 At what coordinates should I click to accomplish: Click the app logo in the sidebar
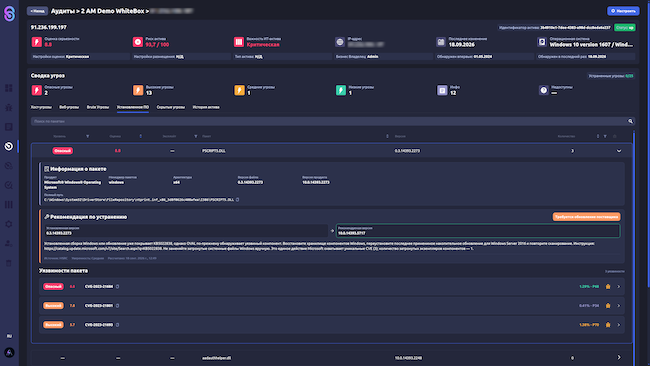pos(9,14)
